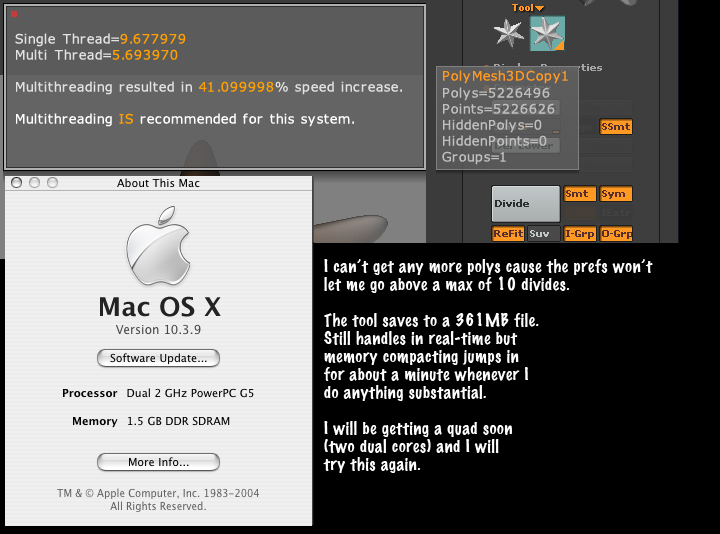Click the About This Mac title bar

pos(158,183)
